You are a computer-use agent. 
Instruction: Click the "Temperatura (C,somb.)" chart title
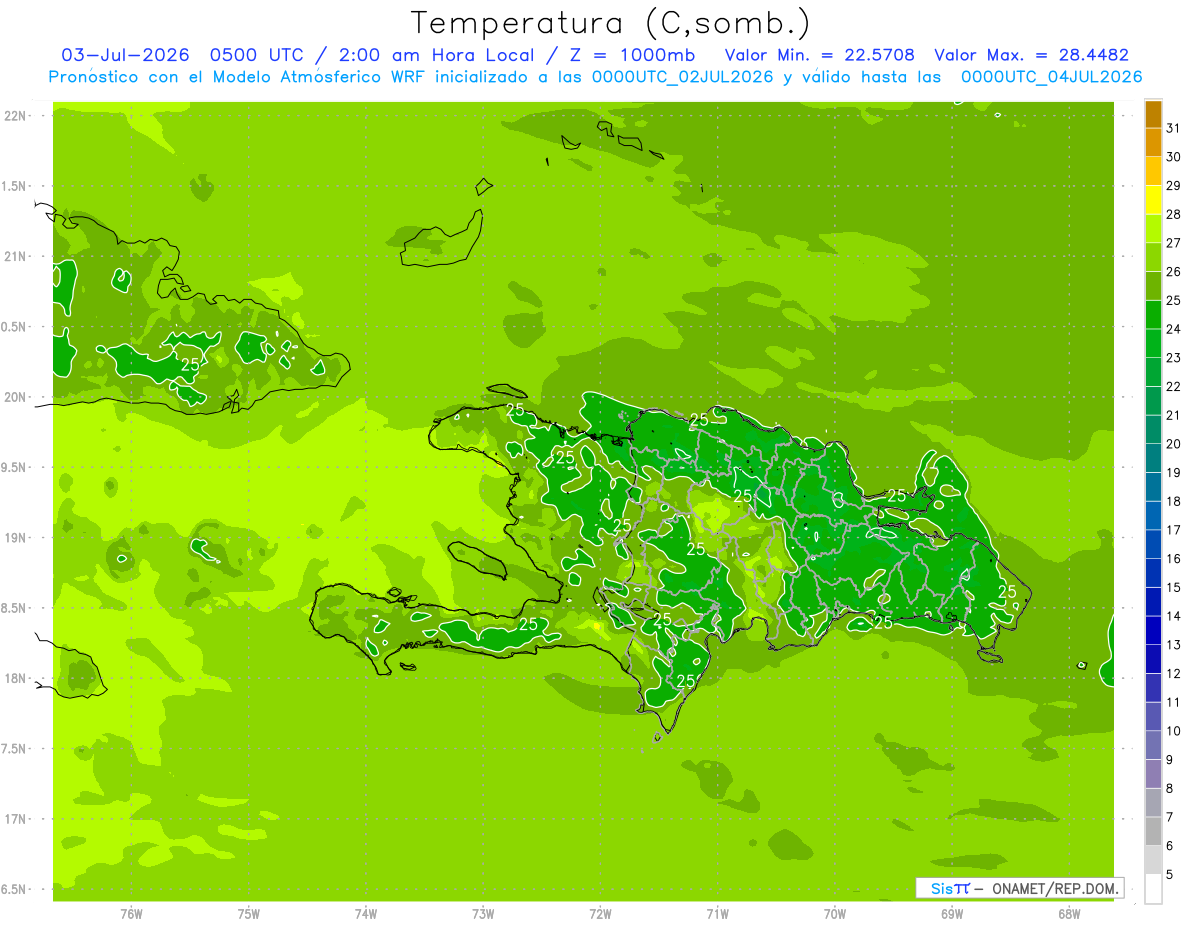[610, 23]
